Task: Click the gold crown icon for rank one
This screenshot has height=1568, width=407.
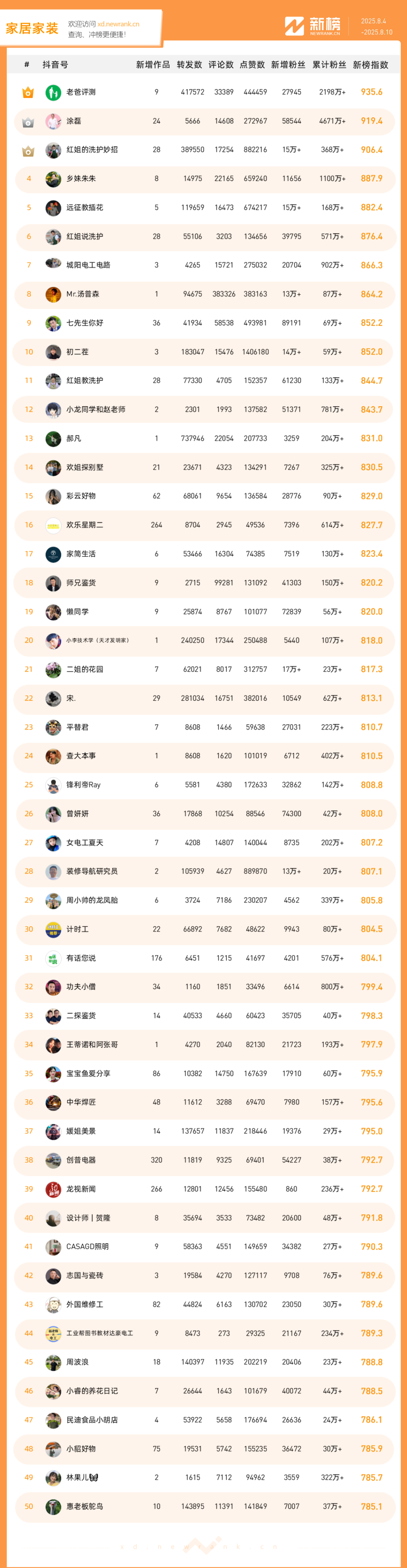Action: coord(28,92)
